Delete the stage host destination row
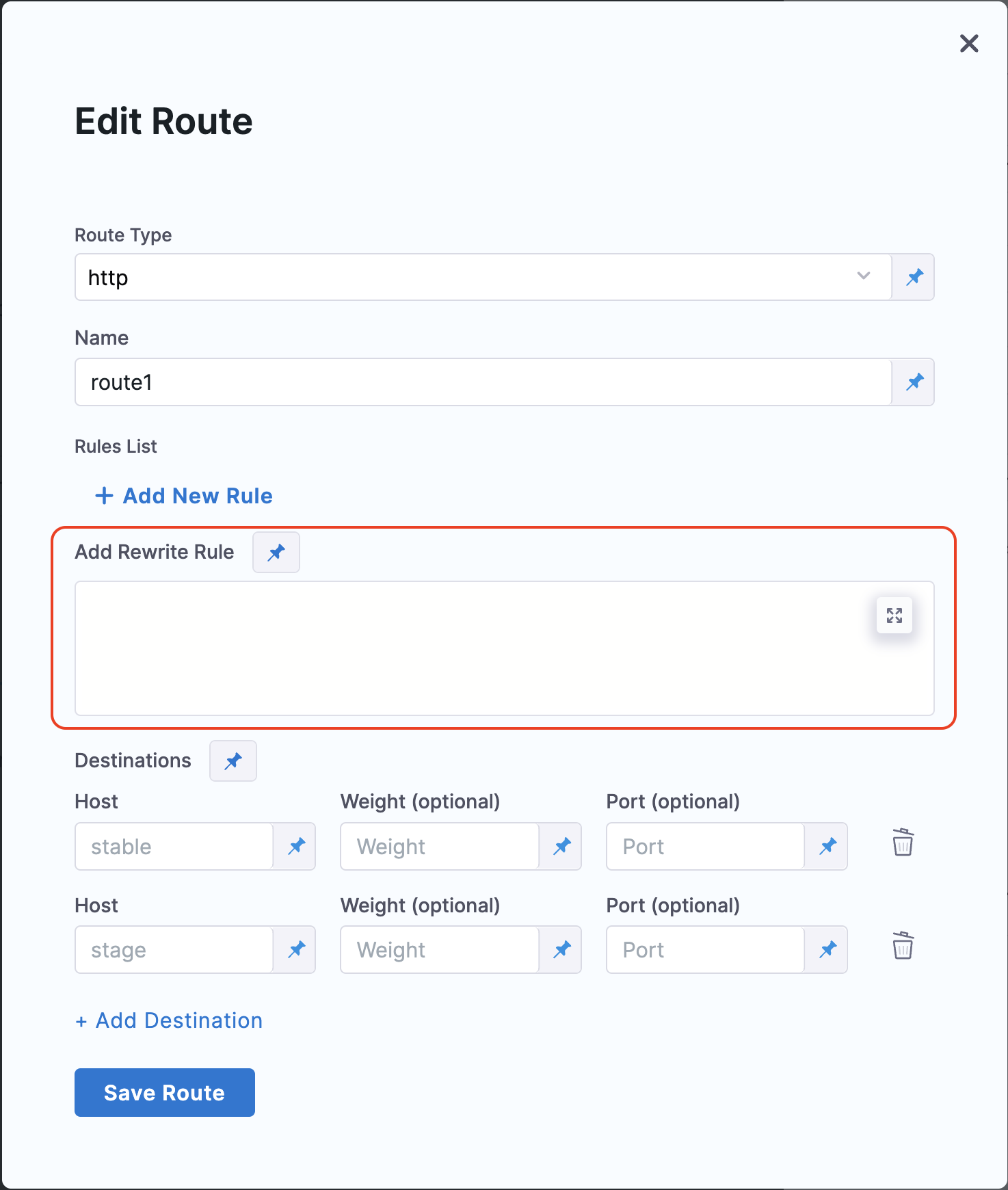Screen dimensions: 1008x1190 click(903, 947)
